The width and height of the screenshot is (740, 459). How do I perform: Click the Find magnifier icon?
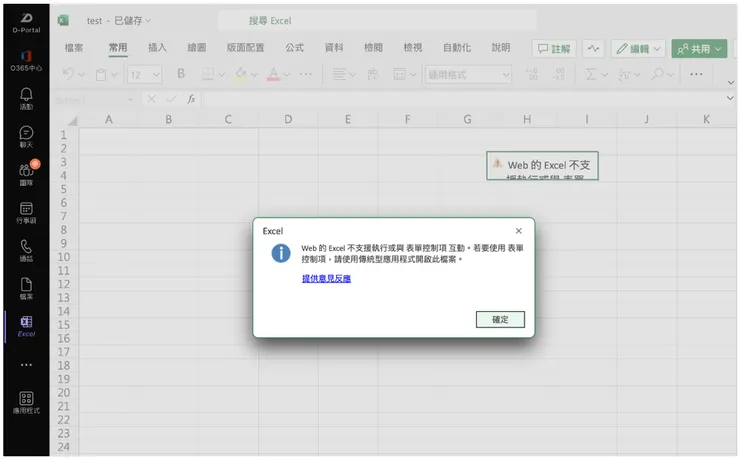[x=658, y=74]
